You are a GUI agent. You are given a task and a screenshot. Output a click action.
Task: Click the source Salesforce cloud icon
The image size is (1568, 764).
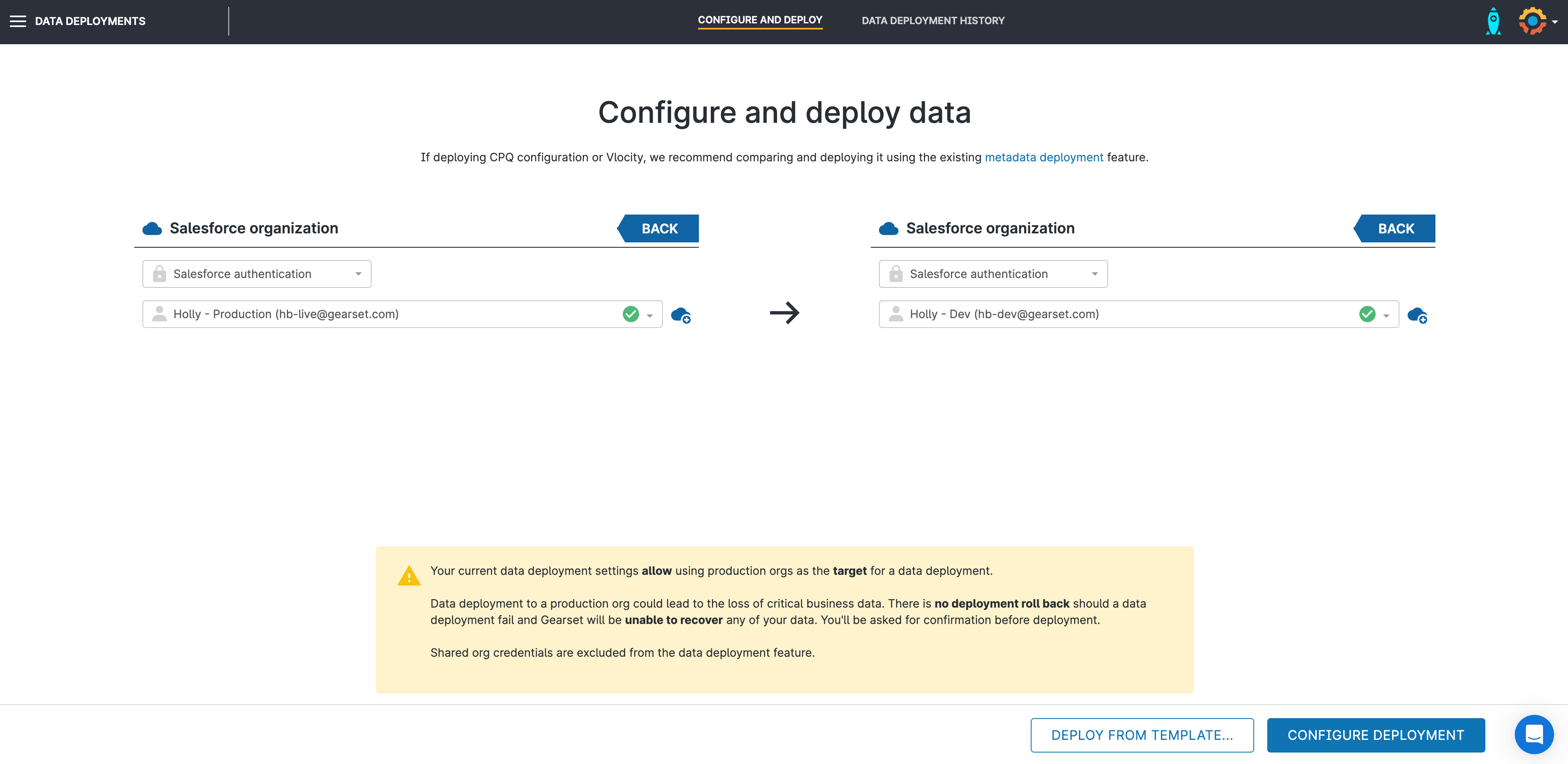pos(152,228)
